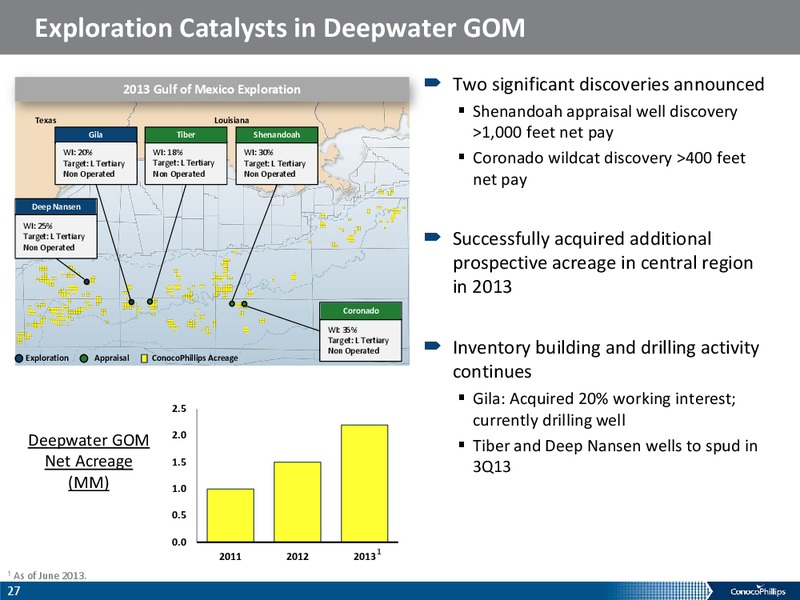Screen dimensions: 800x600
Task: Click the '2.5' y-axis label
Action: tap(180, 409)
